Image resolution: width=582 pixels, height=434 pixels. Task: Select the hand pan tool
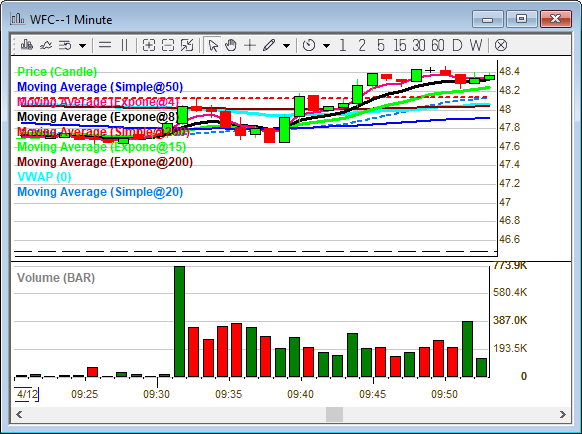[231, 46]
